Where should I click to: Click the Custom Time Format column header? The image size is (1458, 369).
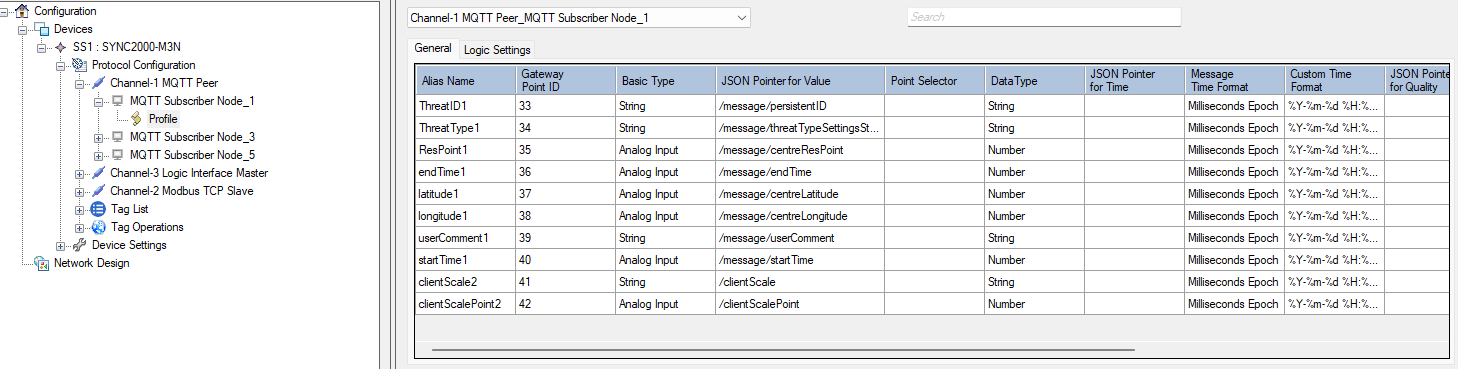point(1334,80)
